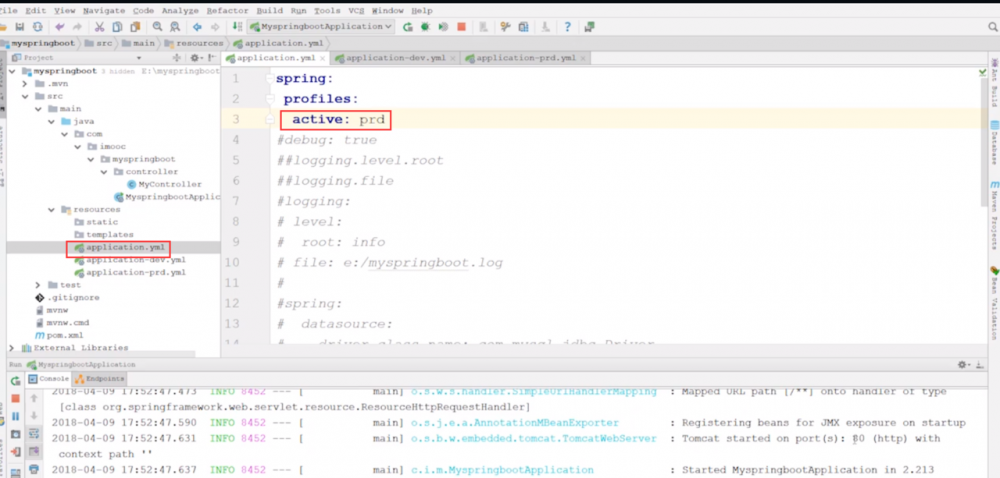The image size is (1000, 478).
Task: Print console output icon
Action: click(x=34, y=470)
